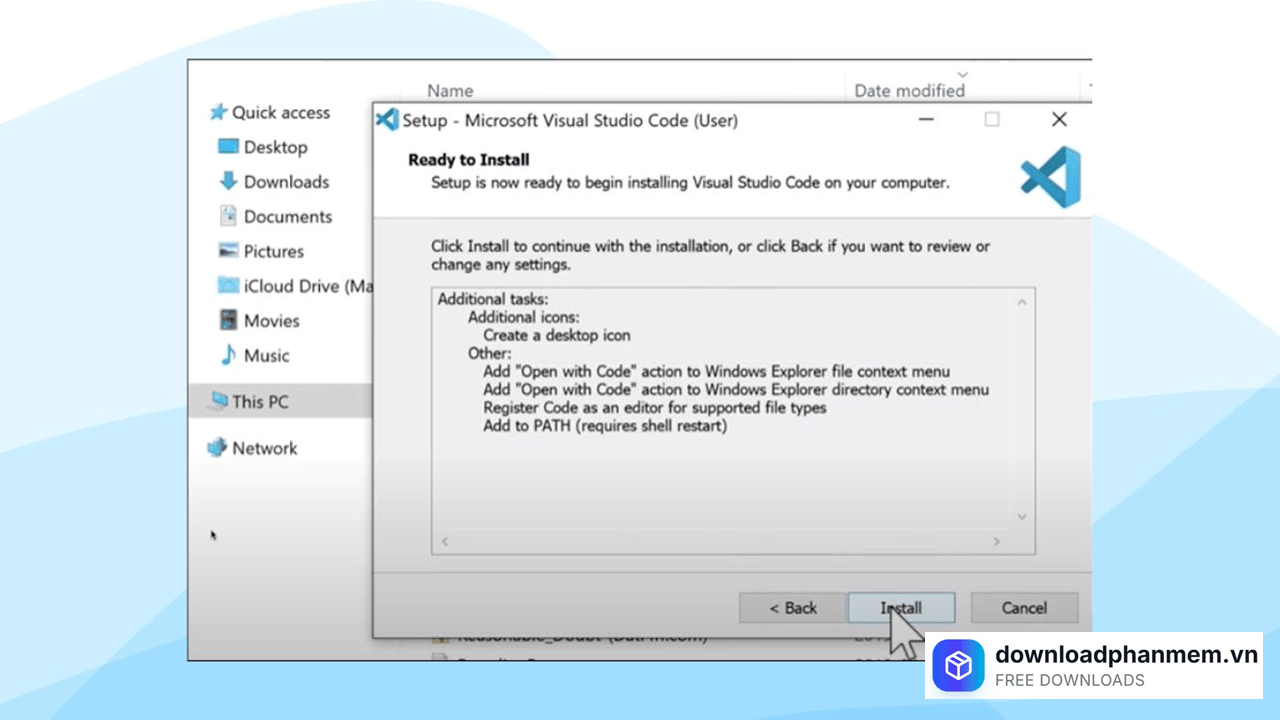Cancel the installation
The height and width of the screenshot is (720, 1280).
click(x=1024, y=607)
